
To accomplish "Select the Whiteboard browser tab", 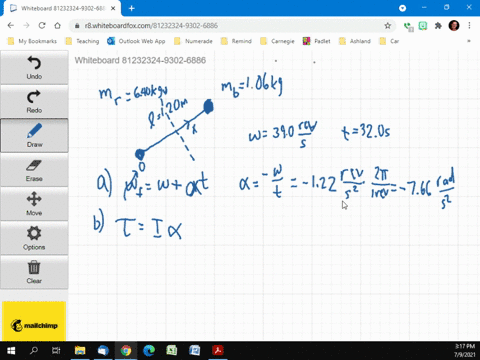I will (x=62, y=8).
